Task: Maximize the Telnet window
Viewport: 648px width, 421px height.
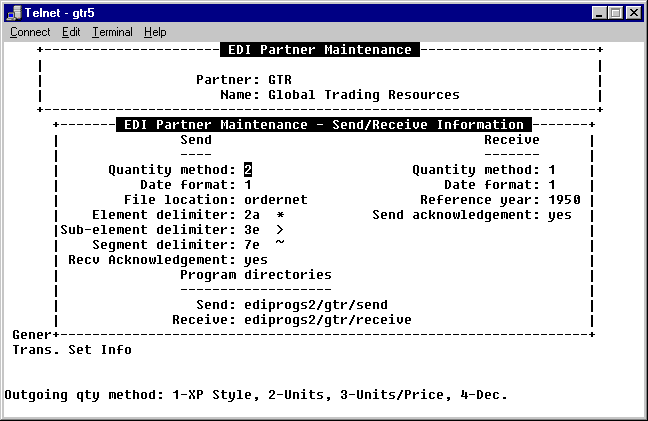Action: (x=617, y=12)
